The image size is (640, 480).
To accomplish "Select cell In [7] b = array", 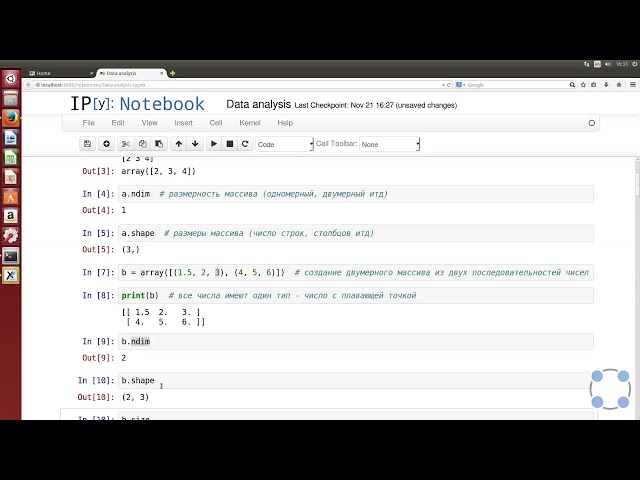I will (356, 272).
